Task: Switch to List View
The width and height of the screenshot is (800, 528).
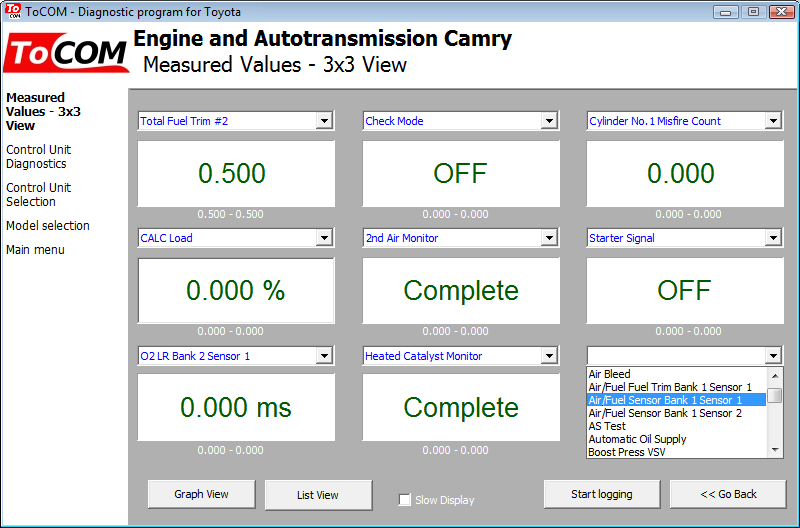Action: point(318,495)
